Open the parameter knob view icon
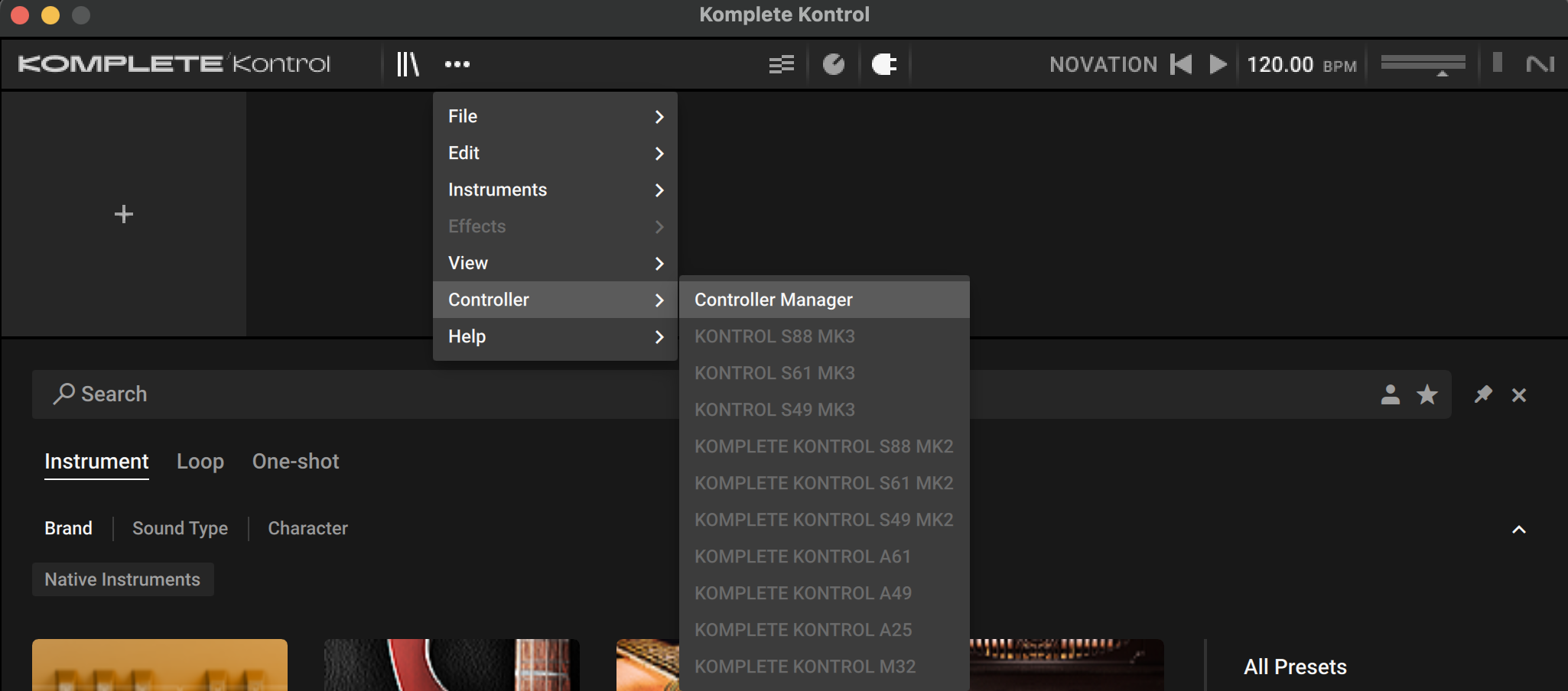 834,64
